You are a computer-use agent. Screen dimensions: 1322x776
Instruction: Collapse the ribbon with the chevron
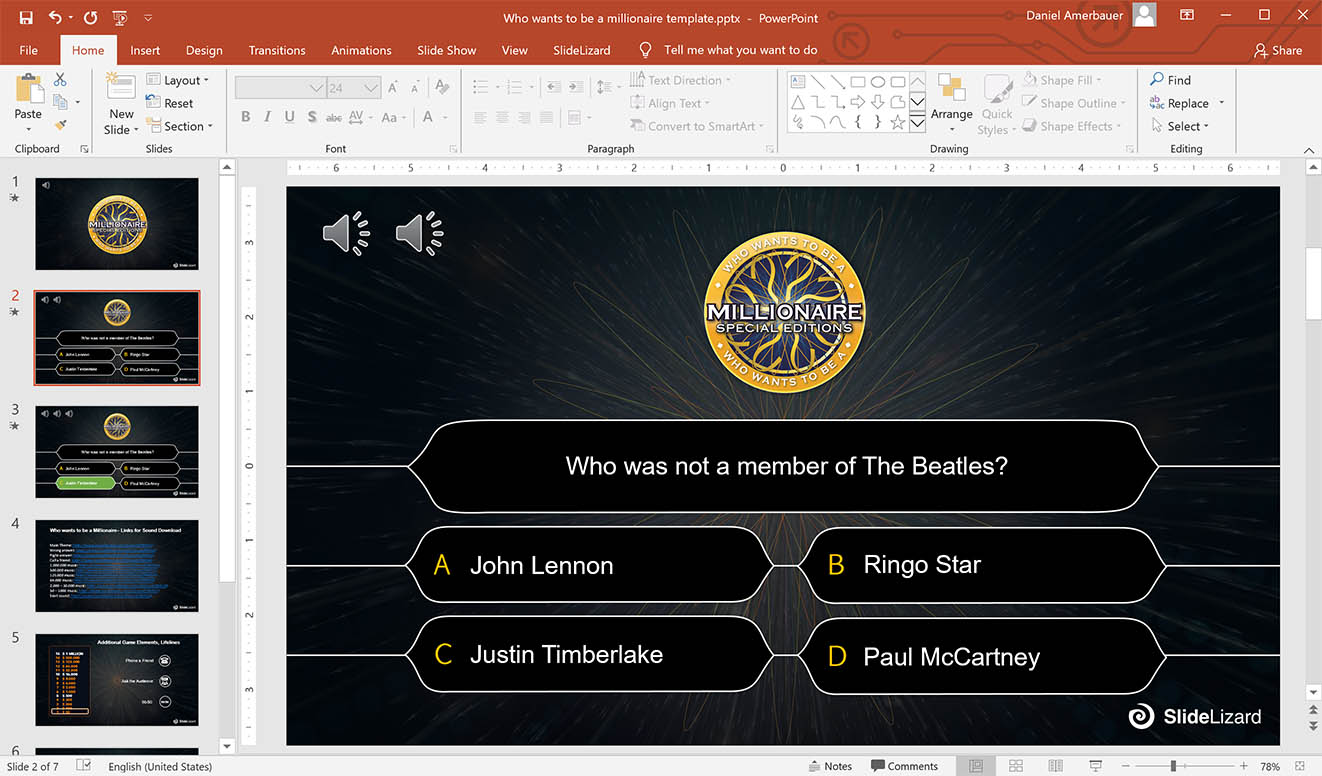click(x=1309, y=149)
